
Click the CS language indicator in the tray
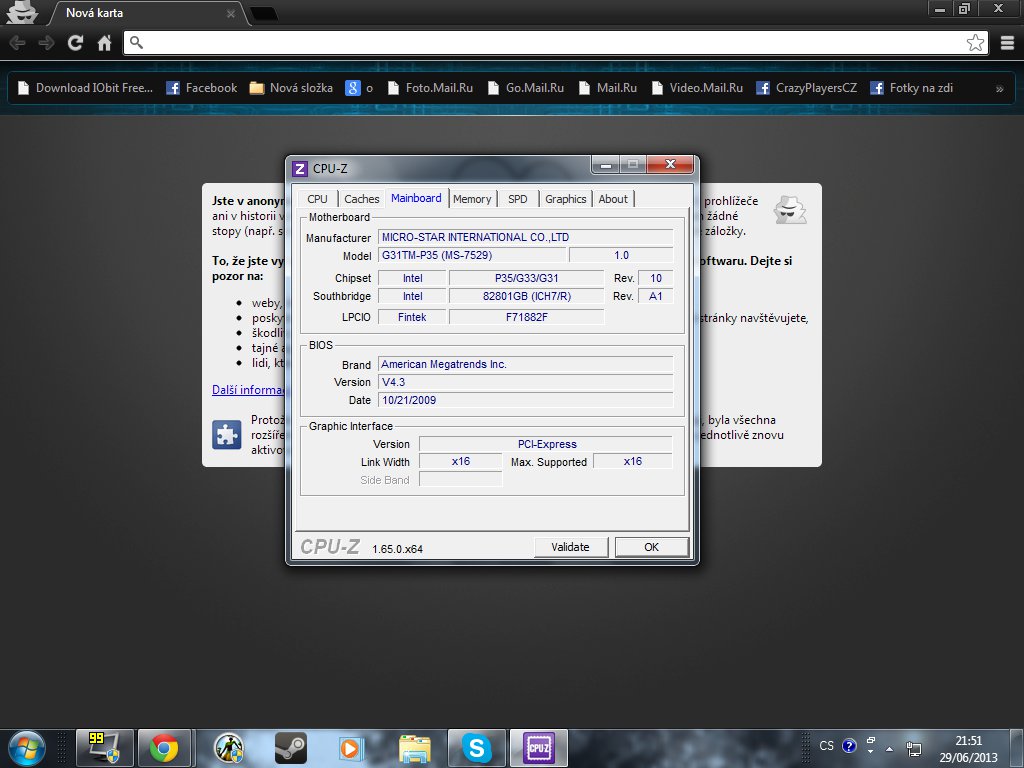click(826, 746)
